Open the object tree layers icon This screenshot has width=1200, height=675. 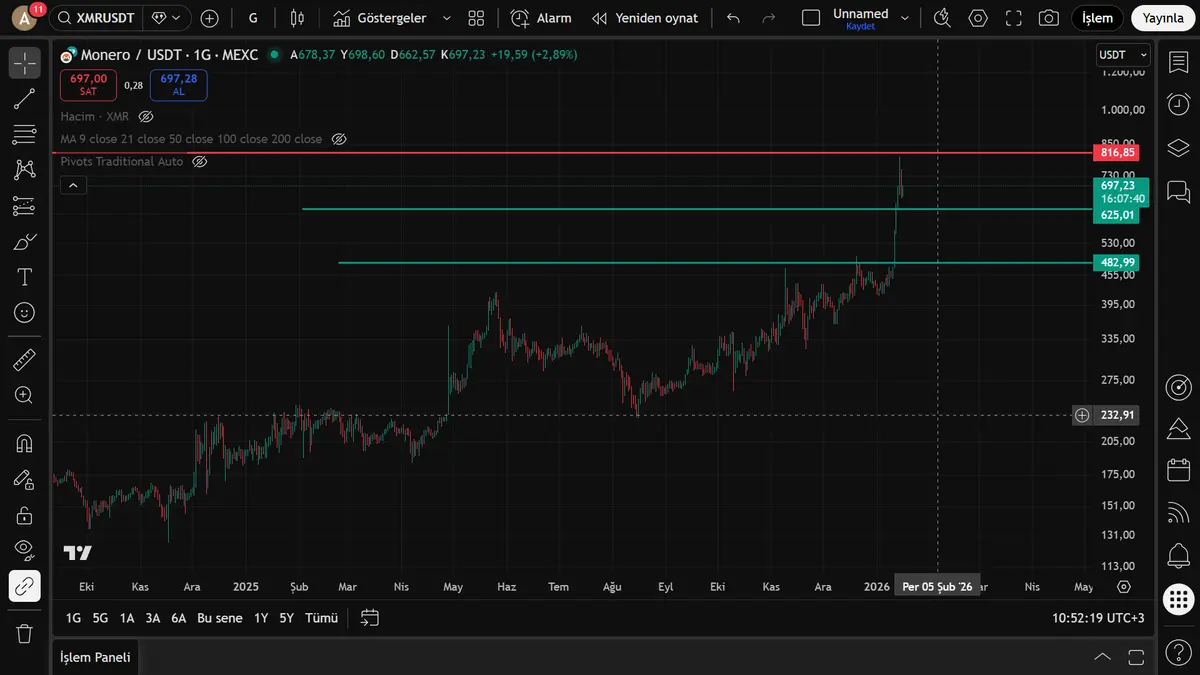pos(1178,148)
